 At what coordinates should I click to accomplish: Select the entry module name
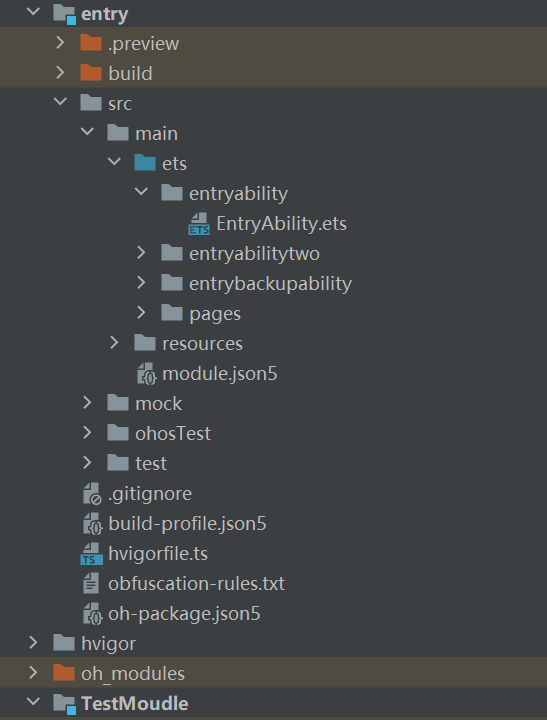tap(105, 14)
